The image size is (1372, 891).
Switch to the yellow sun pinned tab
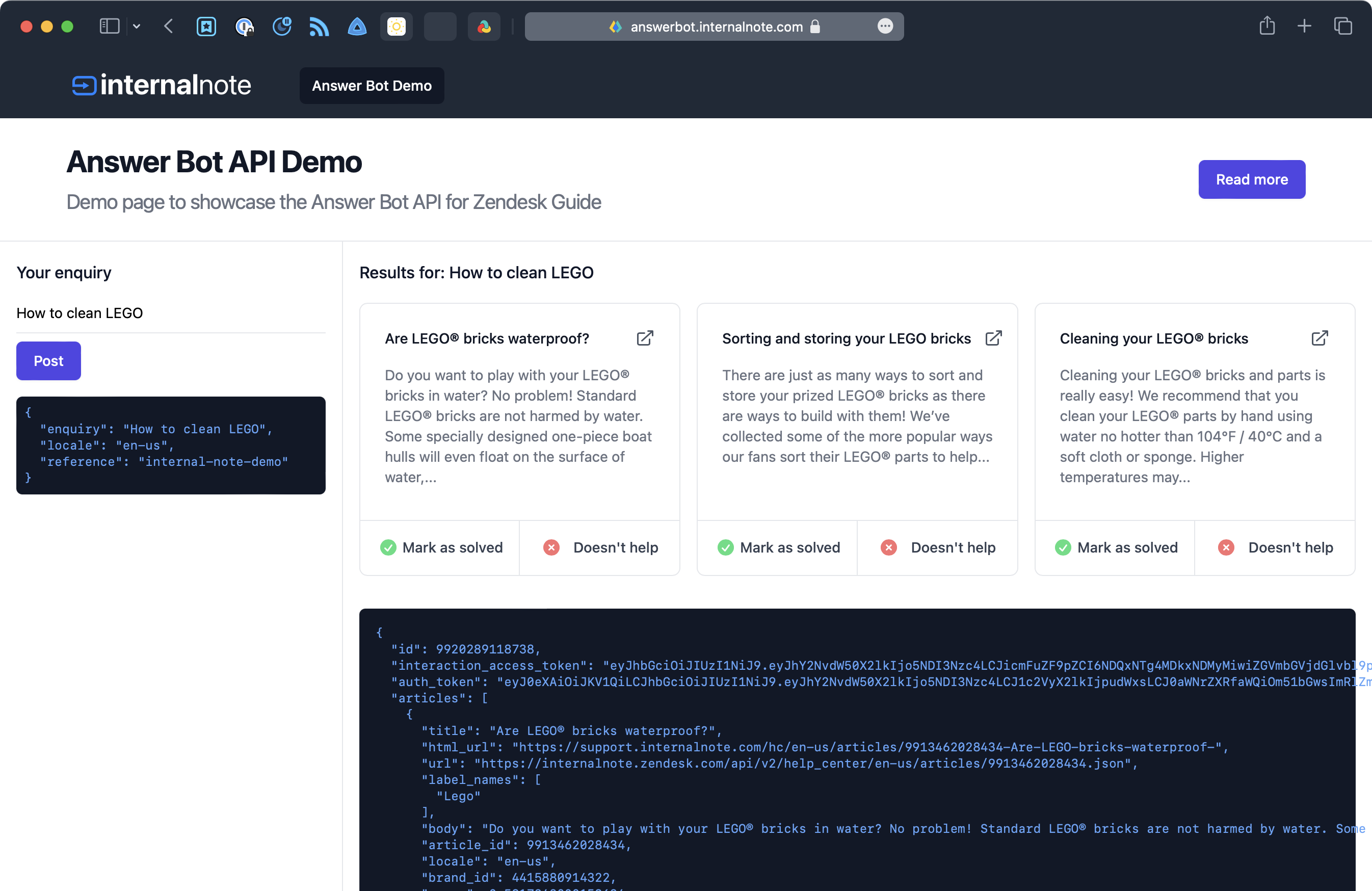[x=396, y=27]
